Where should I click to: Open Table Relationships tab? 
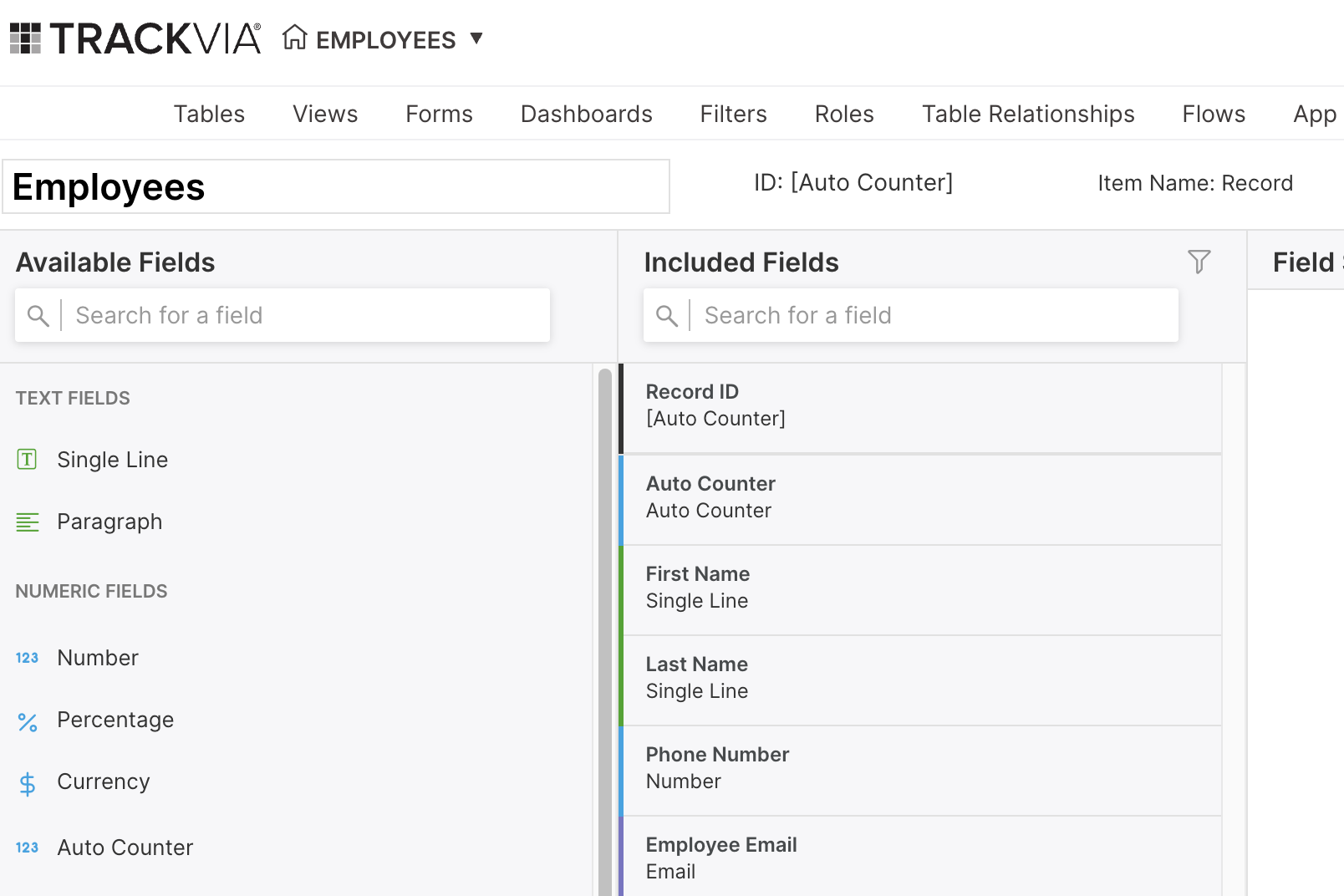coord(1028,114)
